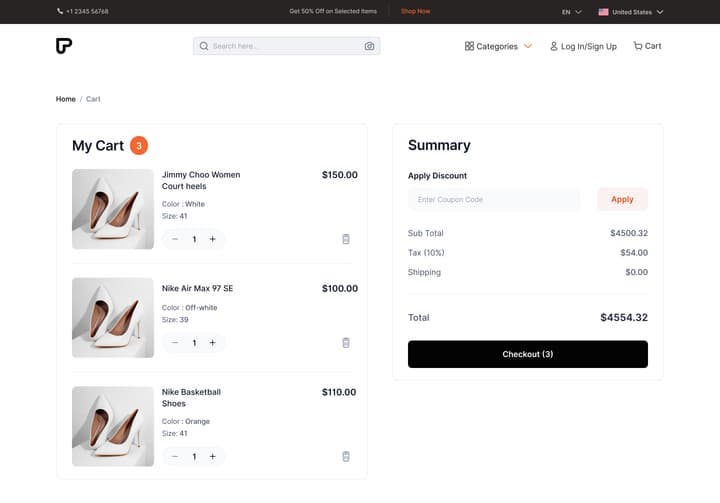Click the Checkout (3) button
720x503 pixels.
(528, 354)
